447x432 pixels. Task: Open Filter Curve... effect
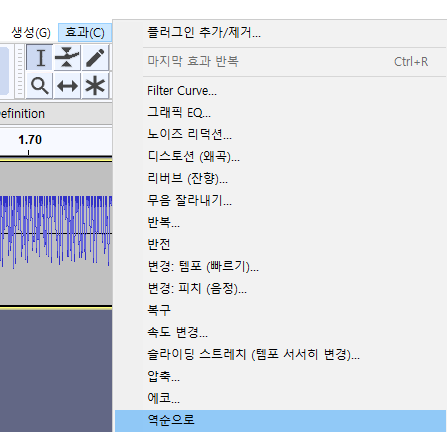280,91
